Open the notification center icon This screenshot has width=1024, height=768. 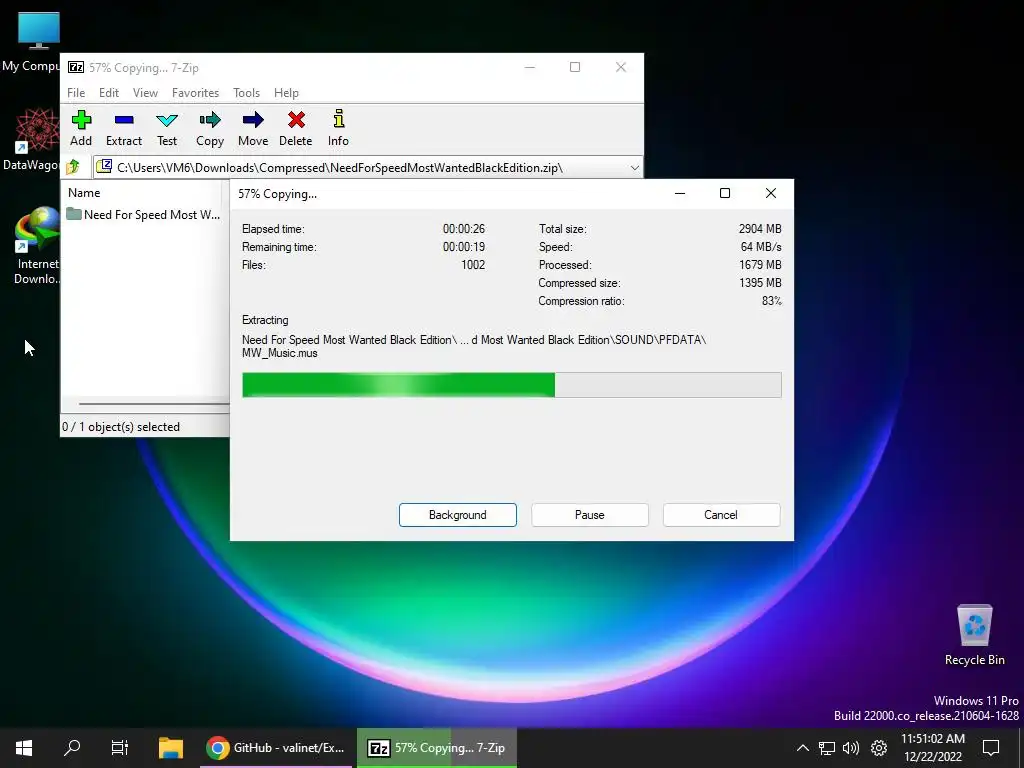pos(991,748)
